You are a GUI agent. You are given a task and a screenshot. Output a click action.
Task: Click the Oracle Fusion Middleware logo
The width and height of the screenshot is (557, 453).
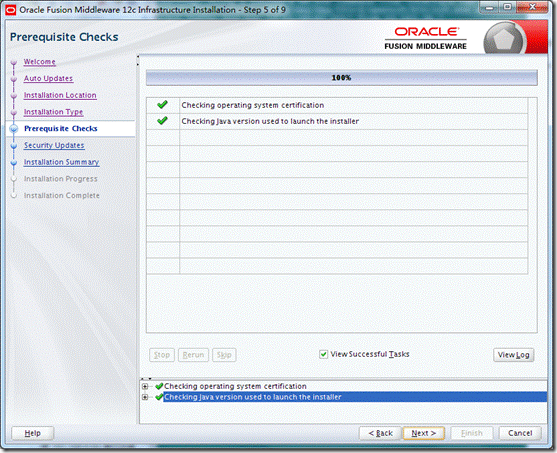(426, 38)
